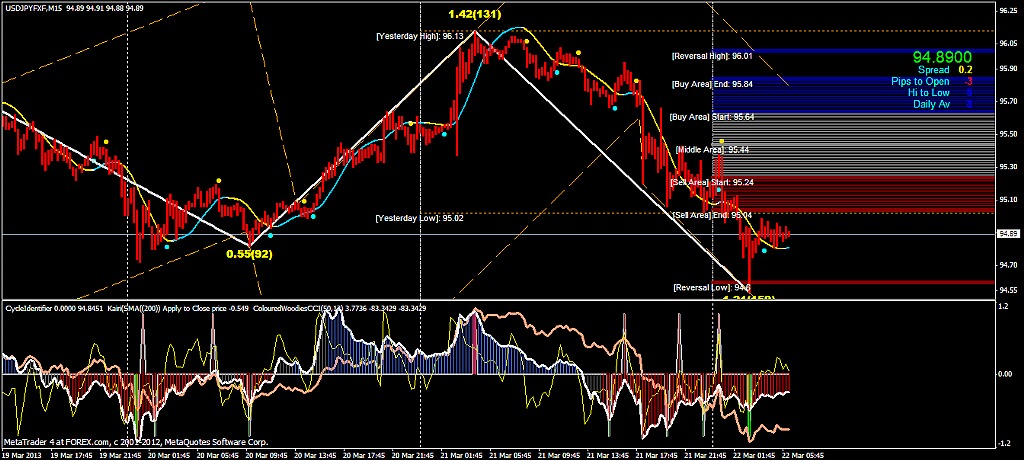This screenshot has width=1024, height=460.
Task: Click the 20 Mar 21:45 time axis label
Action: 413,455
